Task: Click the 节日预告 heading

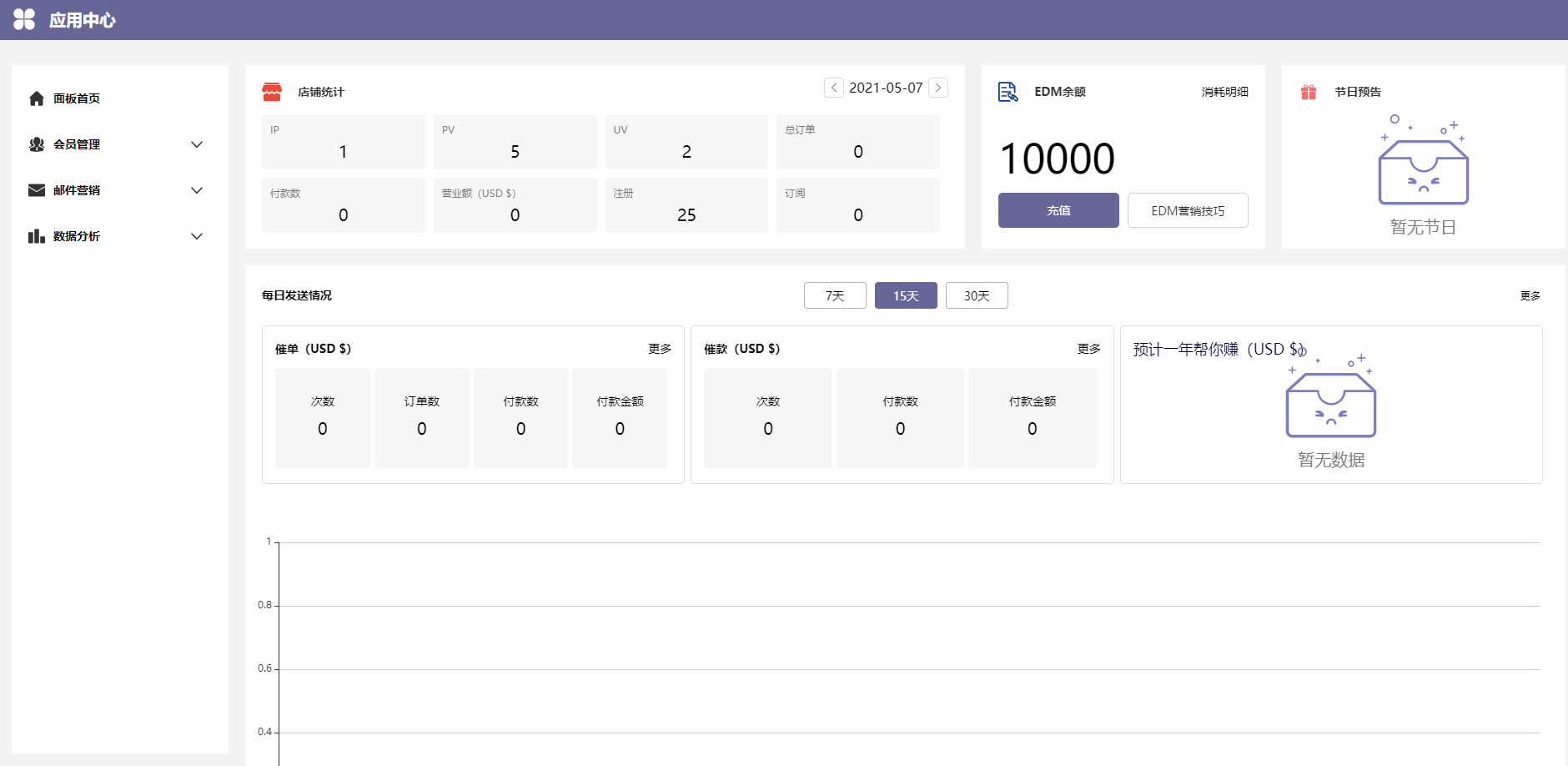Action: coord(1358,92)
